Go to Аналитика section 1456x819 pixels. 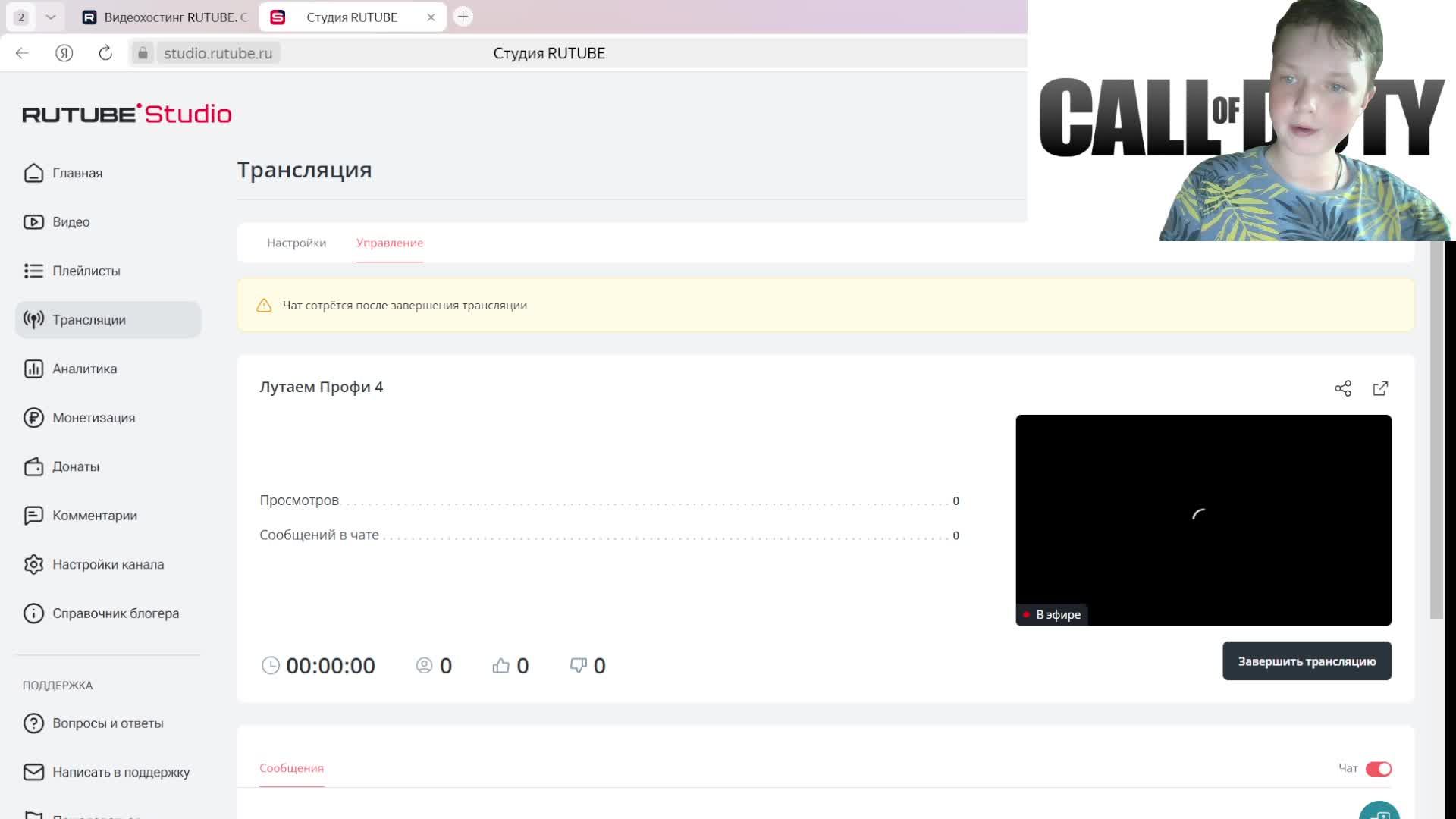(84, 369)
